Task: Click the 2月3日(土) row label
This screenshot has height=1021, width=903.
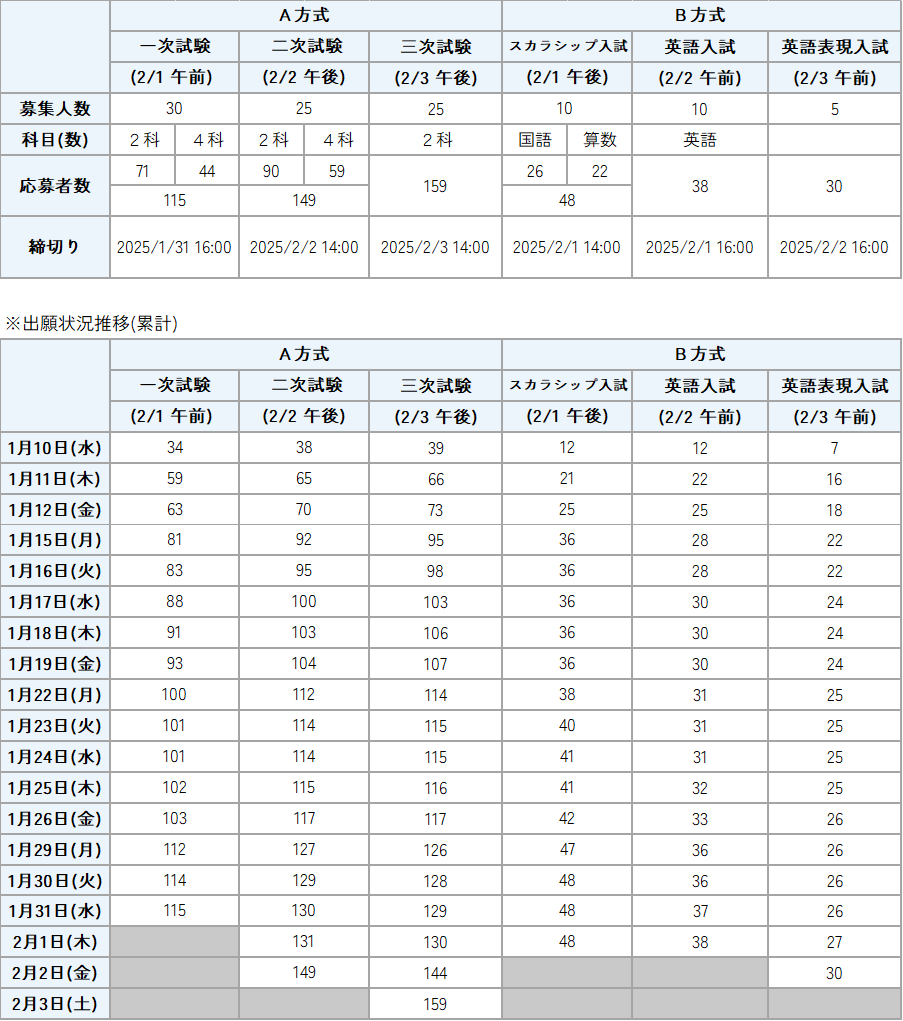Action: click(55, 1004)
